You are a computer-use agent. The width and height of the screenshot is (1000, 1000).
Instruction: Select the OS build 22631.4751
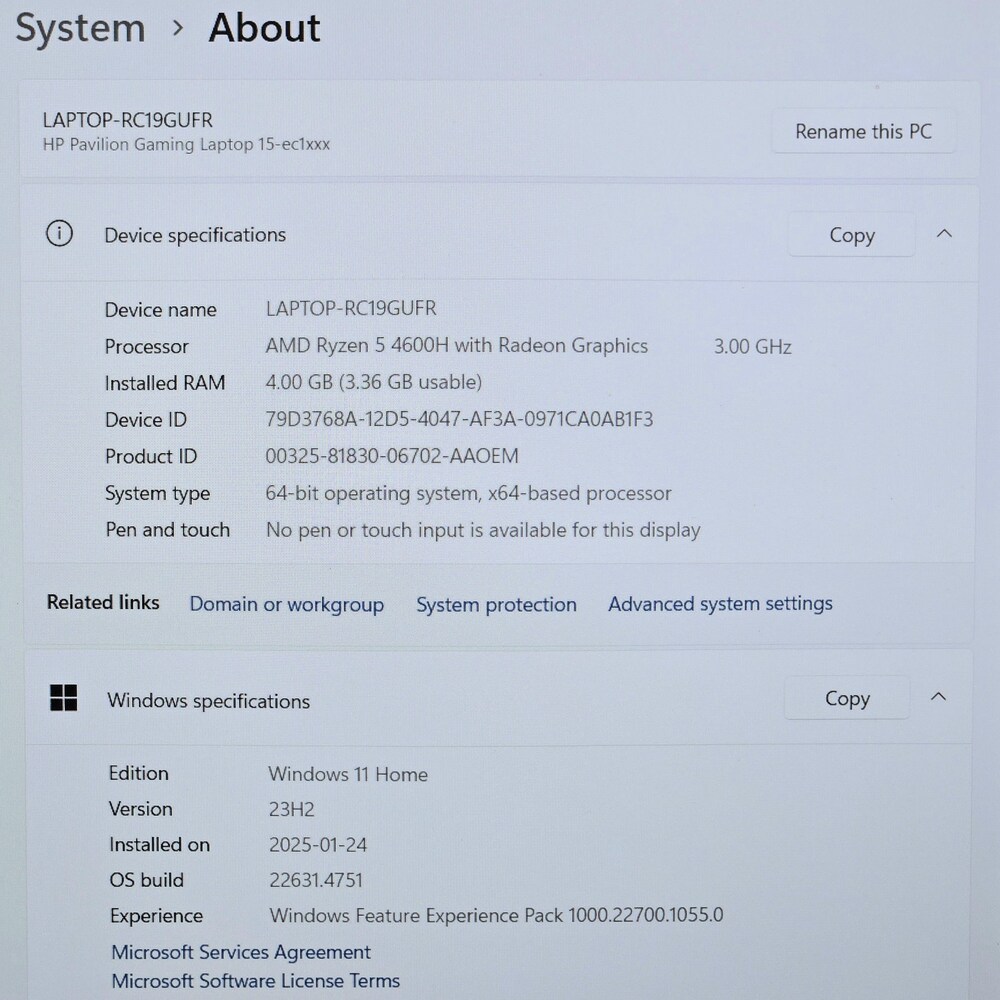(316, 880)
